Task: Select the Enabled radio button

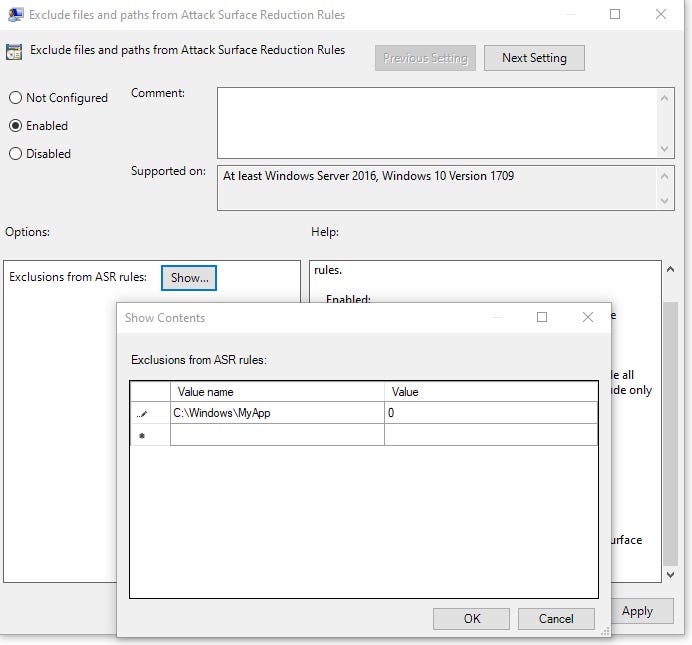Action: [x=15, y=126]
